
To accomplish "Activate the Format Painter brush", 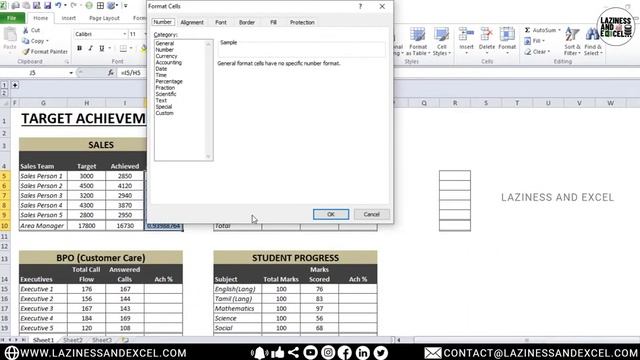I will pos(26,51).
